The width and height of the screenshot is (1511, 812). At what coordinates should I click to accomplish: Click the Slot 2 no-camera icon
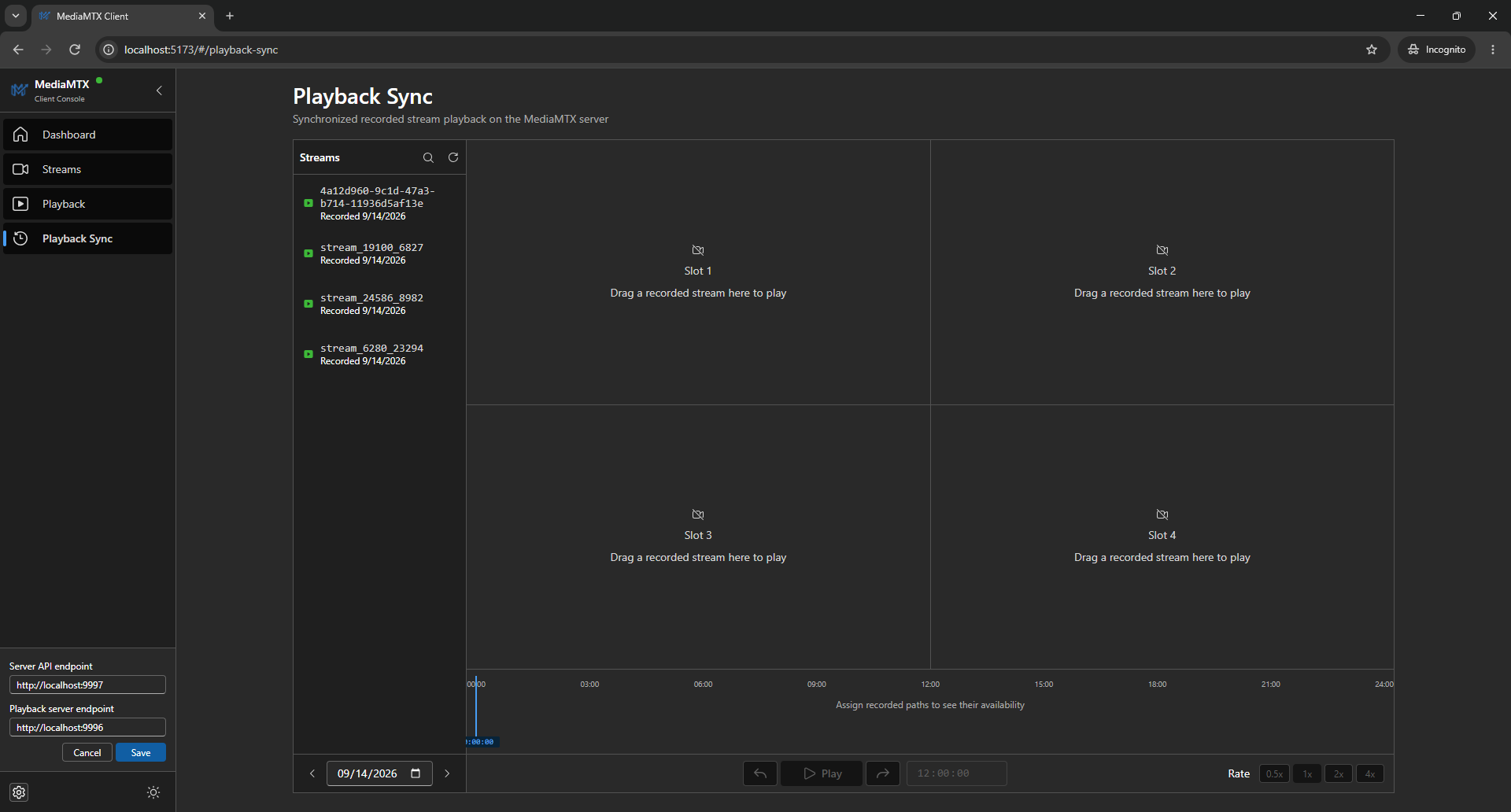click(1162, 250)
